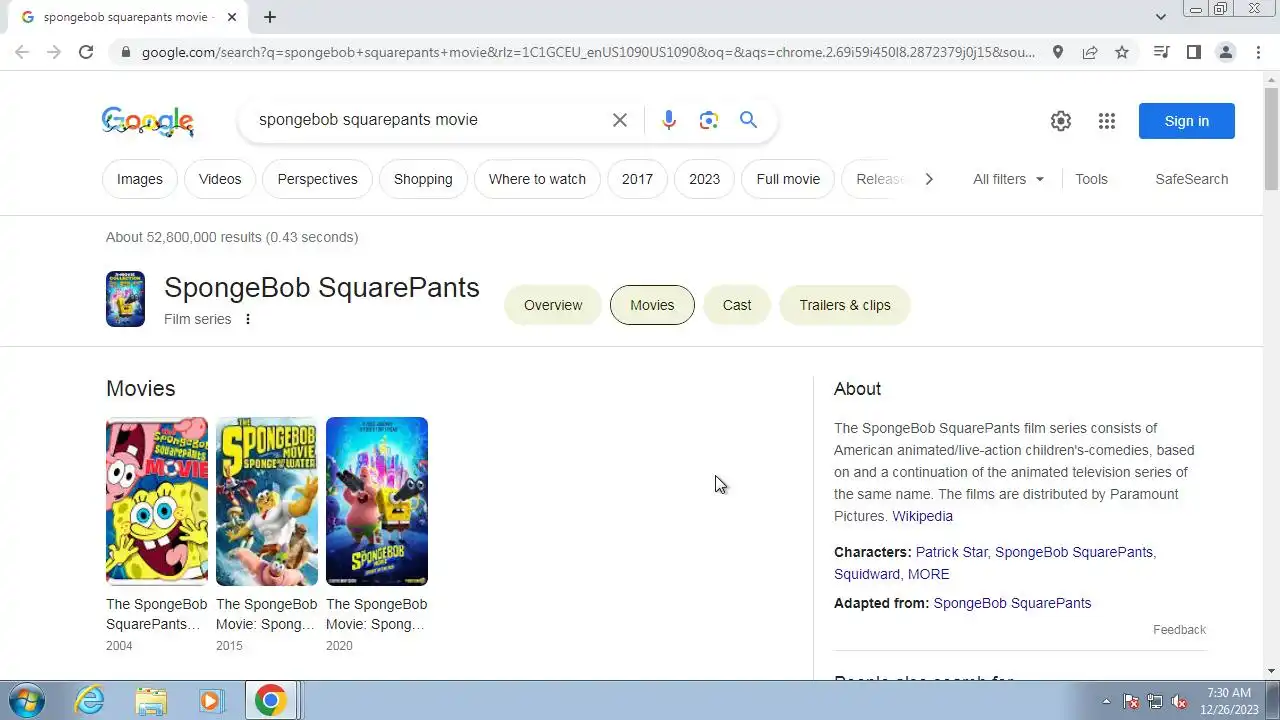Click the magnifying glass search button
1280x720 pixels.
click(748, 120)
